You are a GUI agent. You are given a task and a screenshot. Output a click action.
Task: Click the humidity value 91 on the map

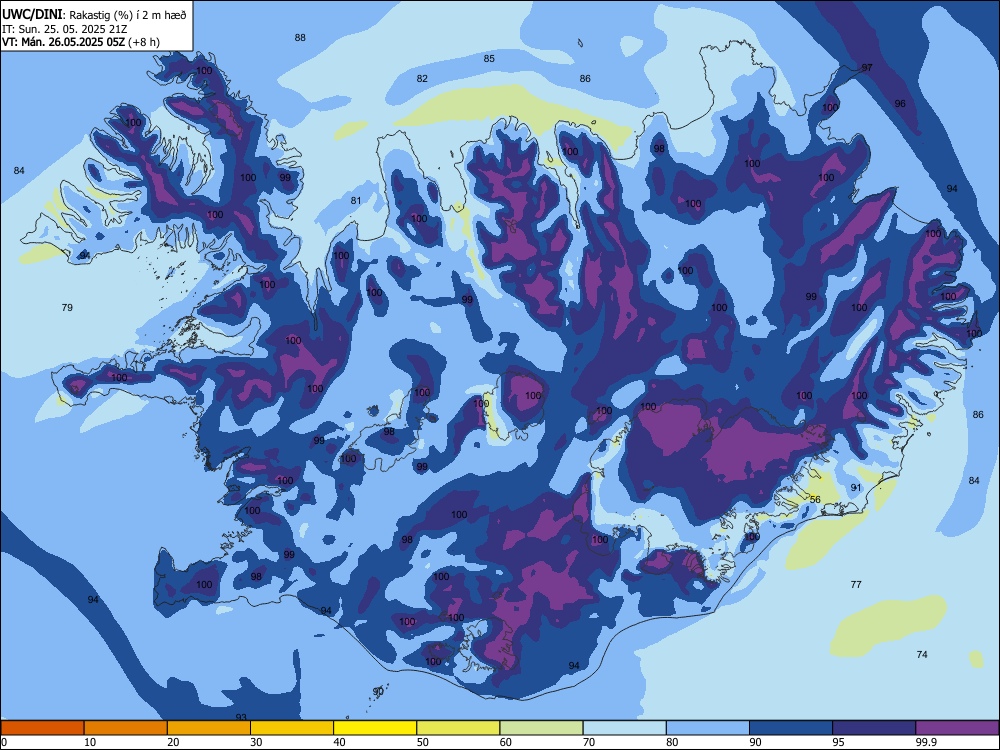pyautogui.click(x=856, y=487)
